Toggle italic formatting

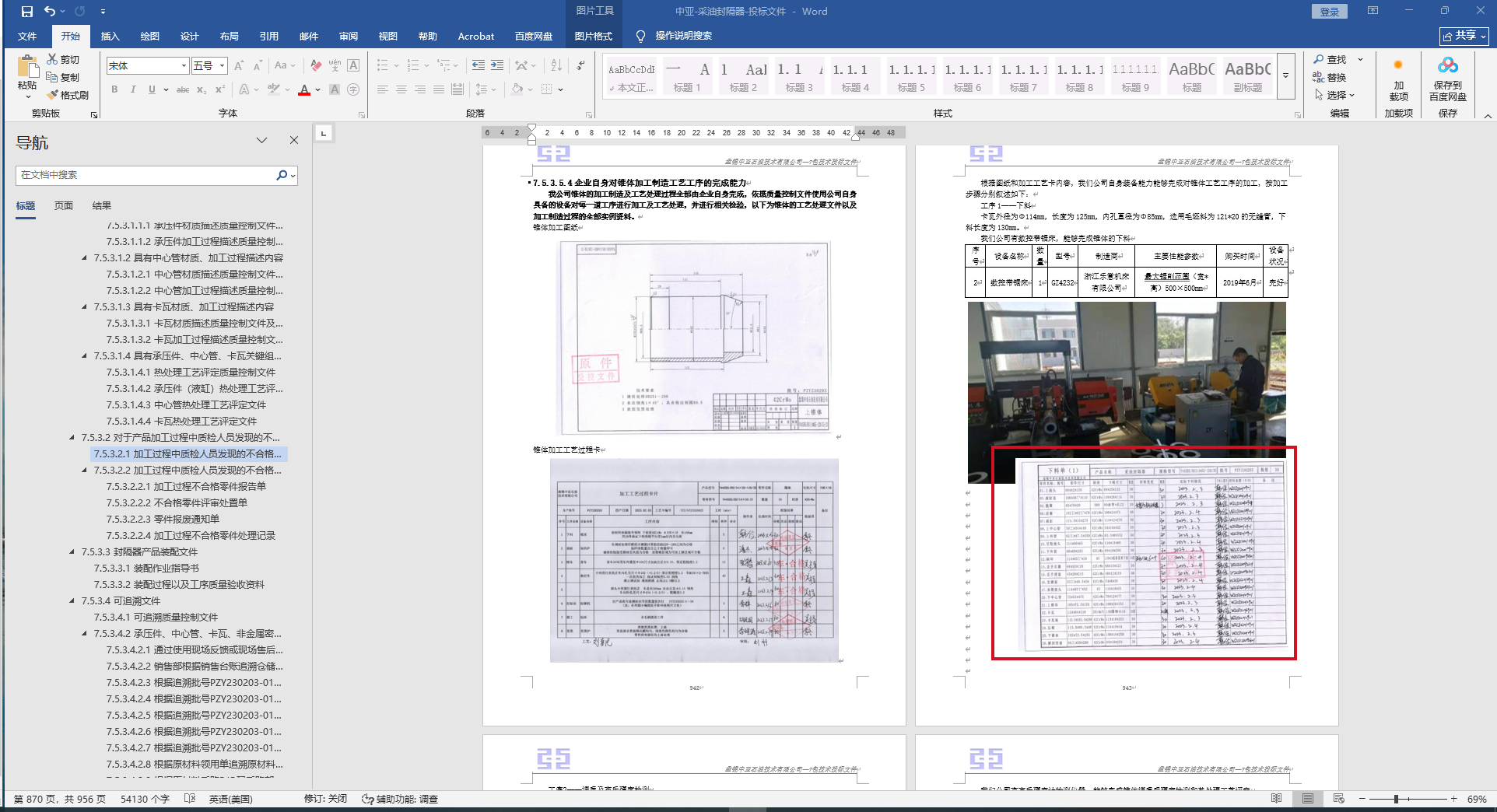[133, 89]
